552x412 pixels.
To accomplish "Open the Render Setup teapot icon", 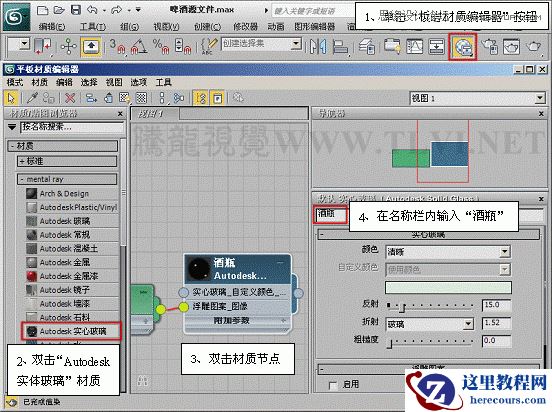I will click(x=490, y=46).
